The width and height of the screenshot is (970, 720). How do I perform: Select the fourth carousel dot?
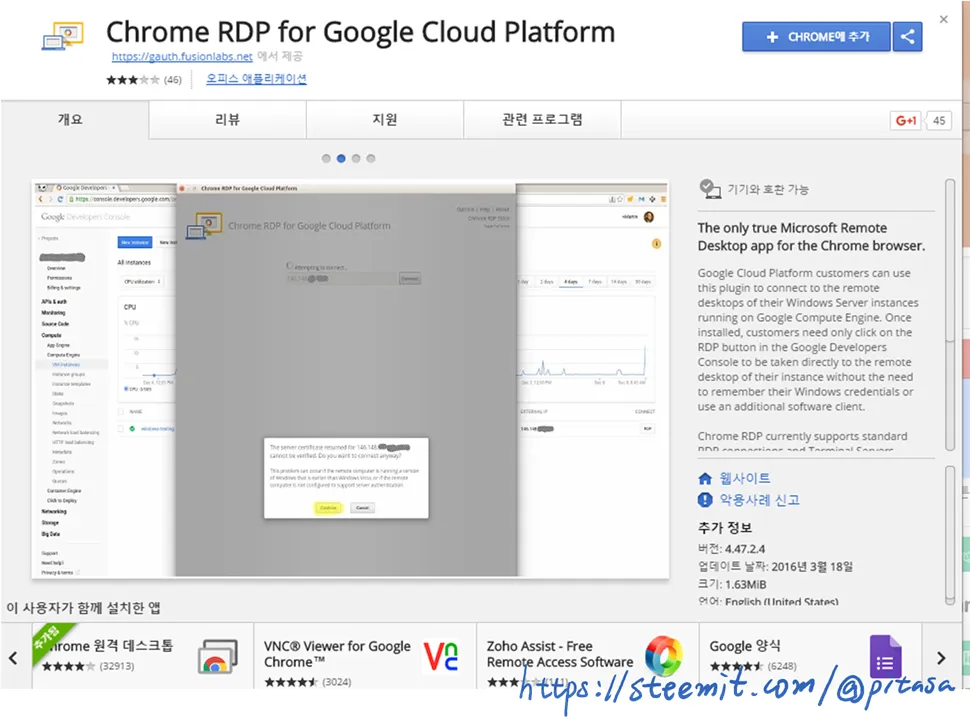tap(371, 158)
